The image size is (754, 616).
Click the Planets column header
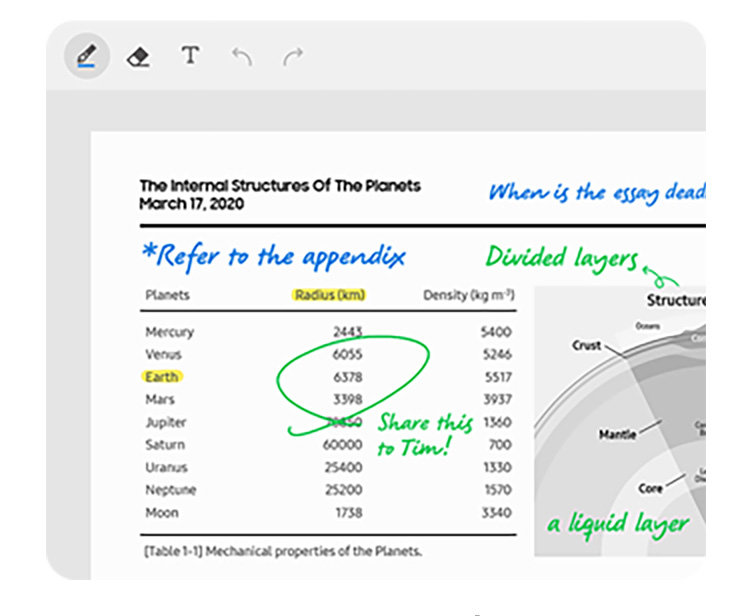[167, 295]
